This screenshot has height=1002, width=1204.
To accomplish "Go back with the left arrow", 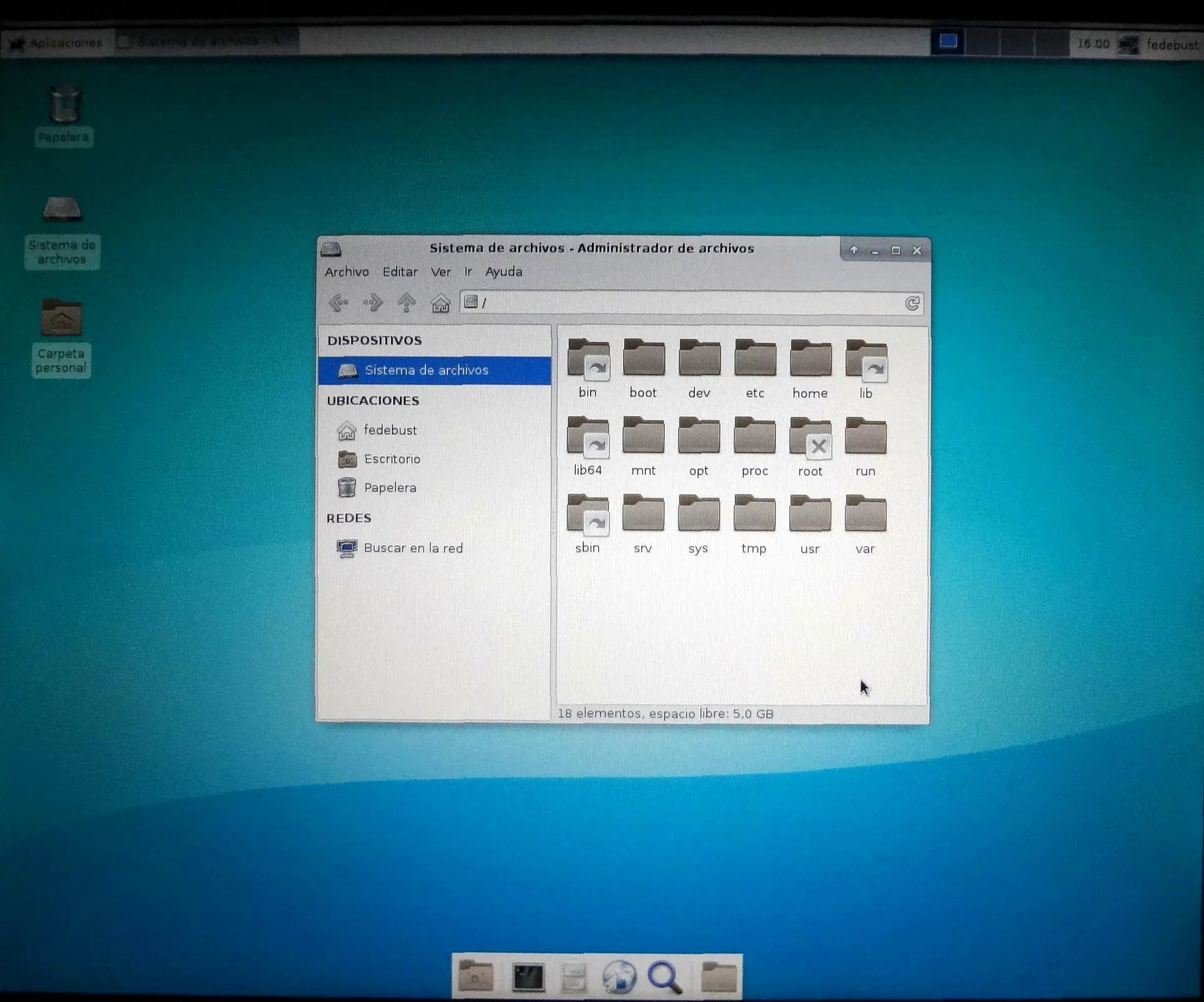I will (x=339, y=304).
